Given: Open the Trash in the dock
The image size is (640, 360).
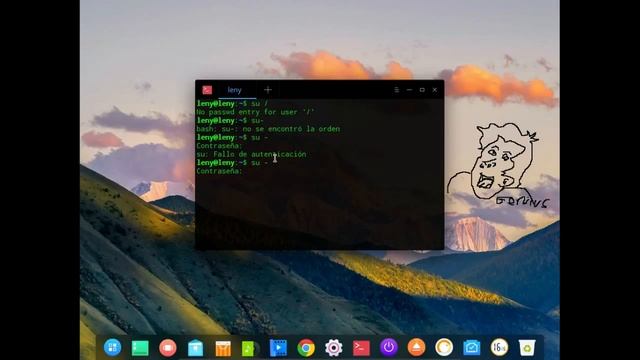Looking at the screenshot, I should pos(527,348).
